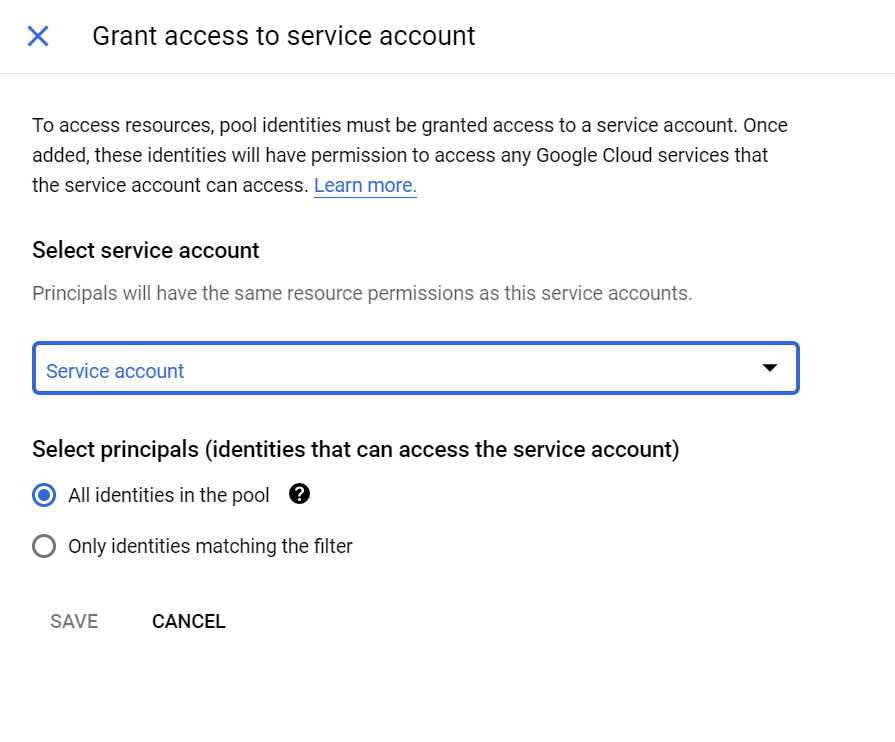Click the Select service account heading
Screen dimensions: 895x742
click(145, 250)
